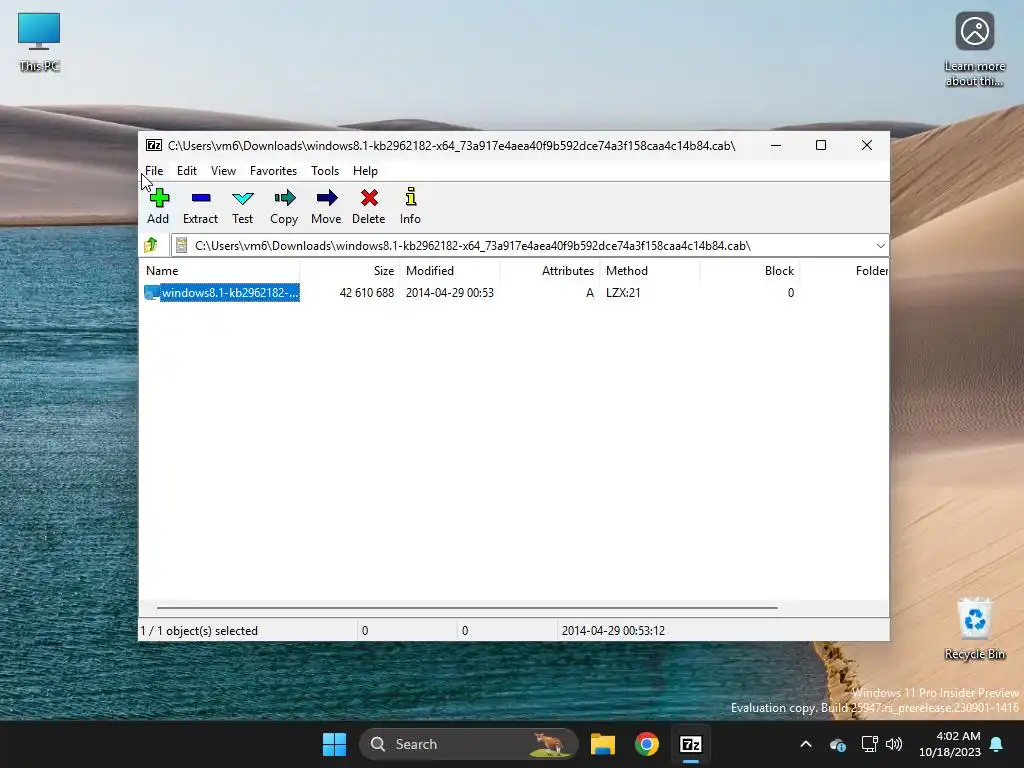This screenshot has height=768, width=1024.
Task: Click the Add toolbar icon
Action: click(x=159, y=198)
